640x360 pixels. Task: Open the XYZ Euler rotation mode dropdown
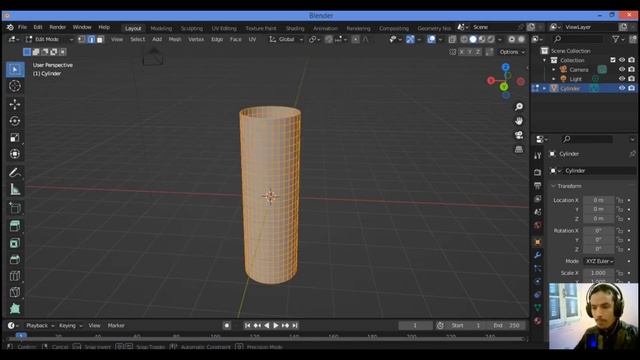[599, 261]
